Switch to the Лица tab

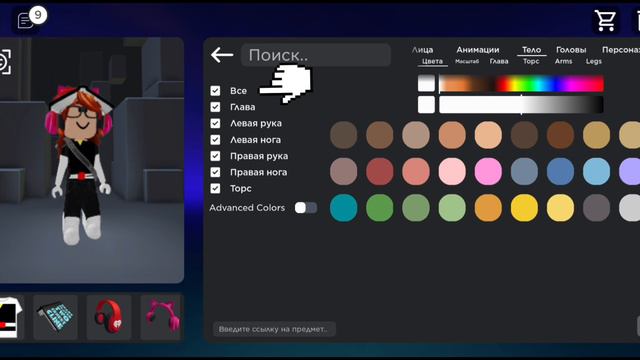[422, 50]
